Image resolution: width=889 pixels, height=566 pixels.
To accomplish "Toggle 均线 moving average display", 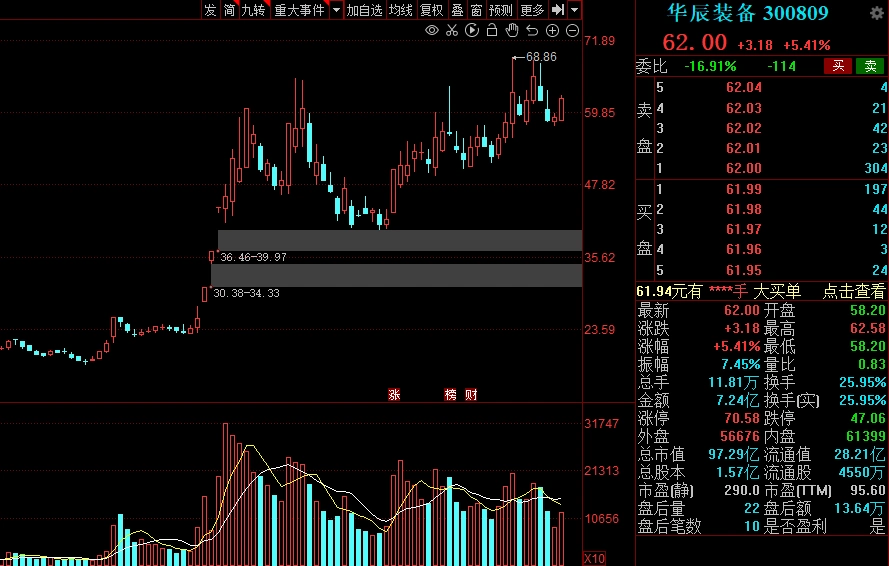I will (x=401, y=10).
